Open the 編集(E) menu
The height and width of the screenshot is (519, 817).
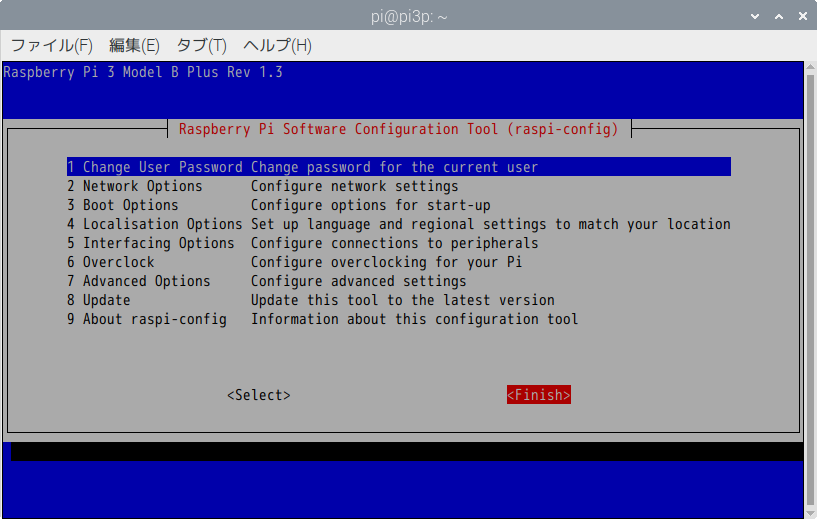(x=134, y=46)
